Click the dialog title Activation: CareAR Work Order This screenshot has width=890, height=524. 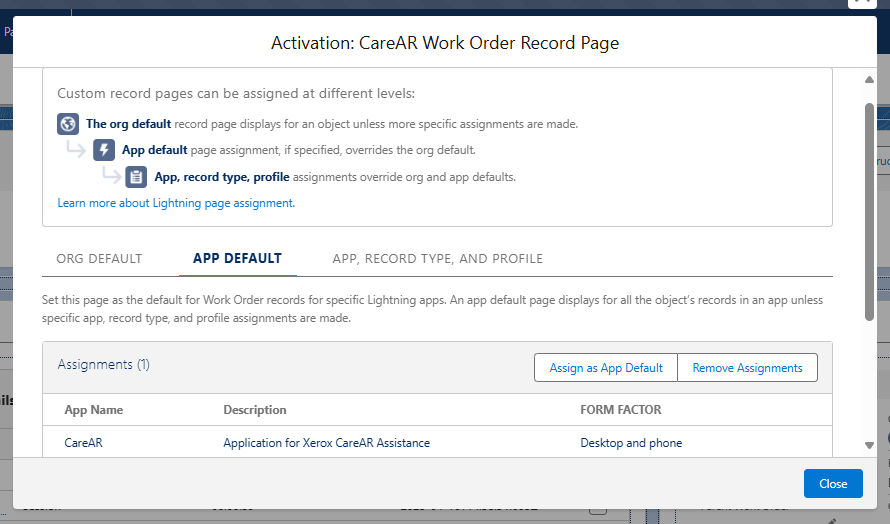click(x=445, y=43)
